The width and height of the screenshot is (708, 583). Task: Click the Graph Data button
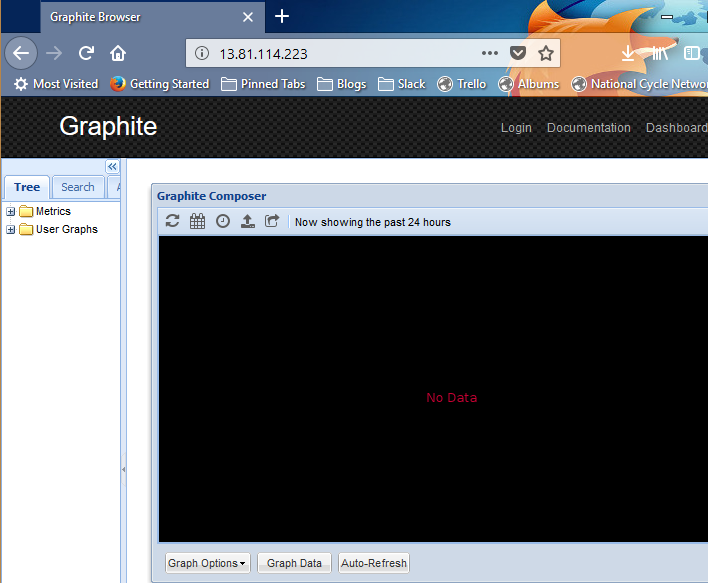tap(294, 563)
